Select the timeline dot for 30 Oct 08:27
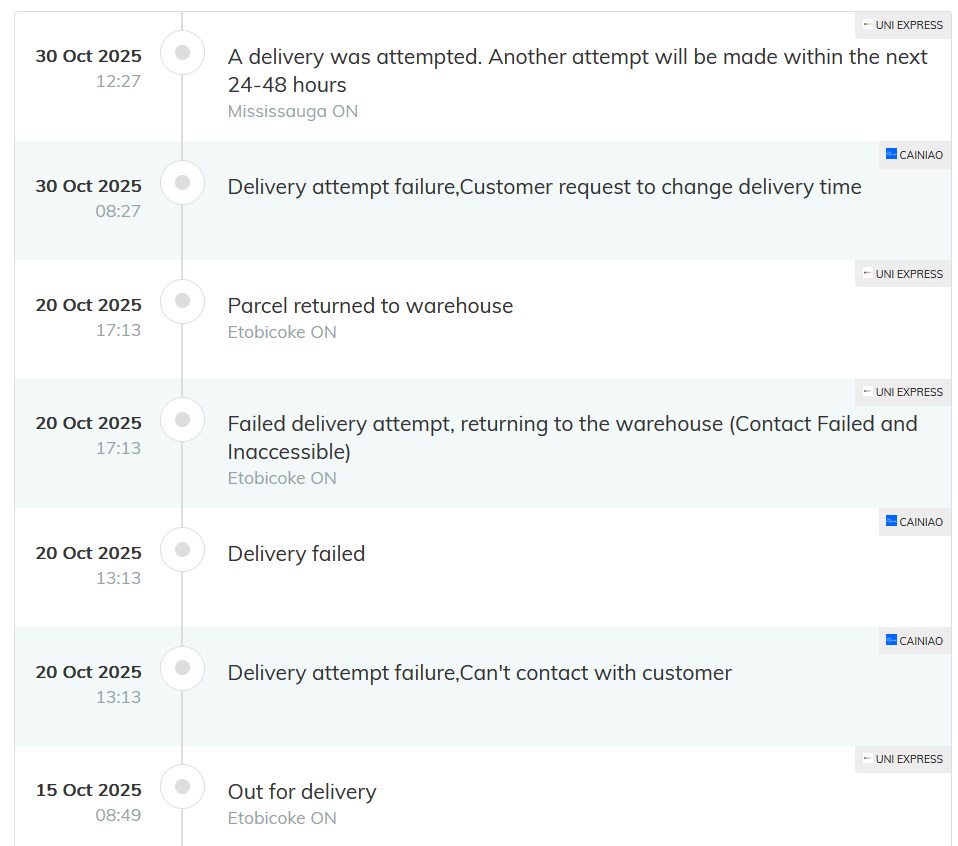The width and height of the screenshot is (958, 846). [182, 183]
